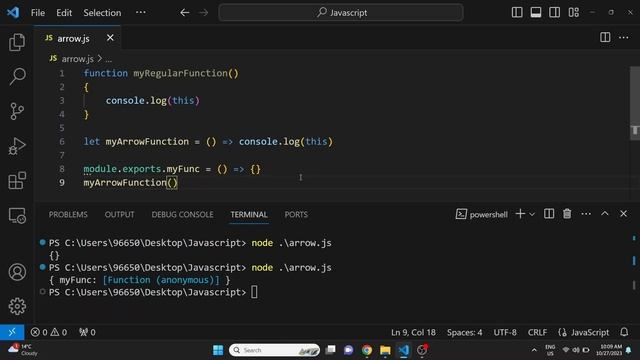Screen dimensions: 640x360
Task: Click the ports forwarded indicator showing 0
Action: pyautogui.click(x=87, y=332)
